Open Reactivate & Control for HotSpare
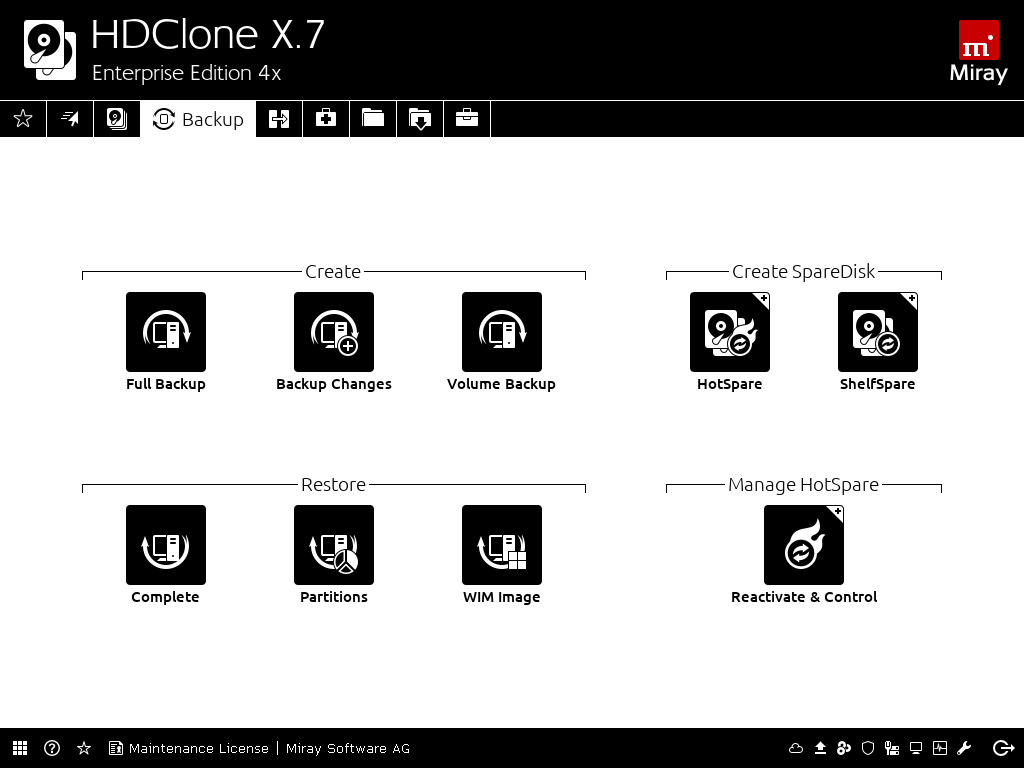 (804, 545)
